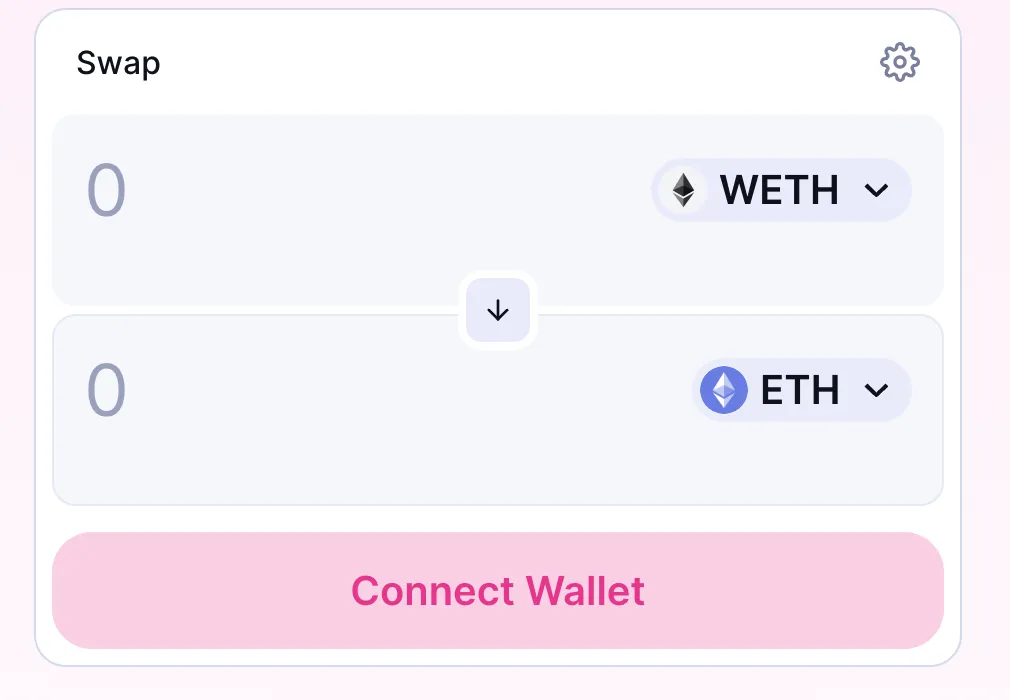The image size is (1010, 700).
Task: Tap the dark Ethereum diamond icon beside WETH
Action: click(683, 190)
